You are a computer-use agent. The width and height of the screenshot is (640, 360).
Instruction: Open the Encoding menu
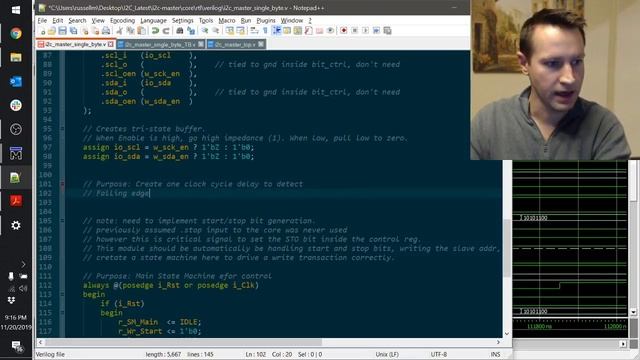pyautogui.click(x=122, y=20)
